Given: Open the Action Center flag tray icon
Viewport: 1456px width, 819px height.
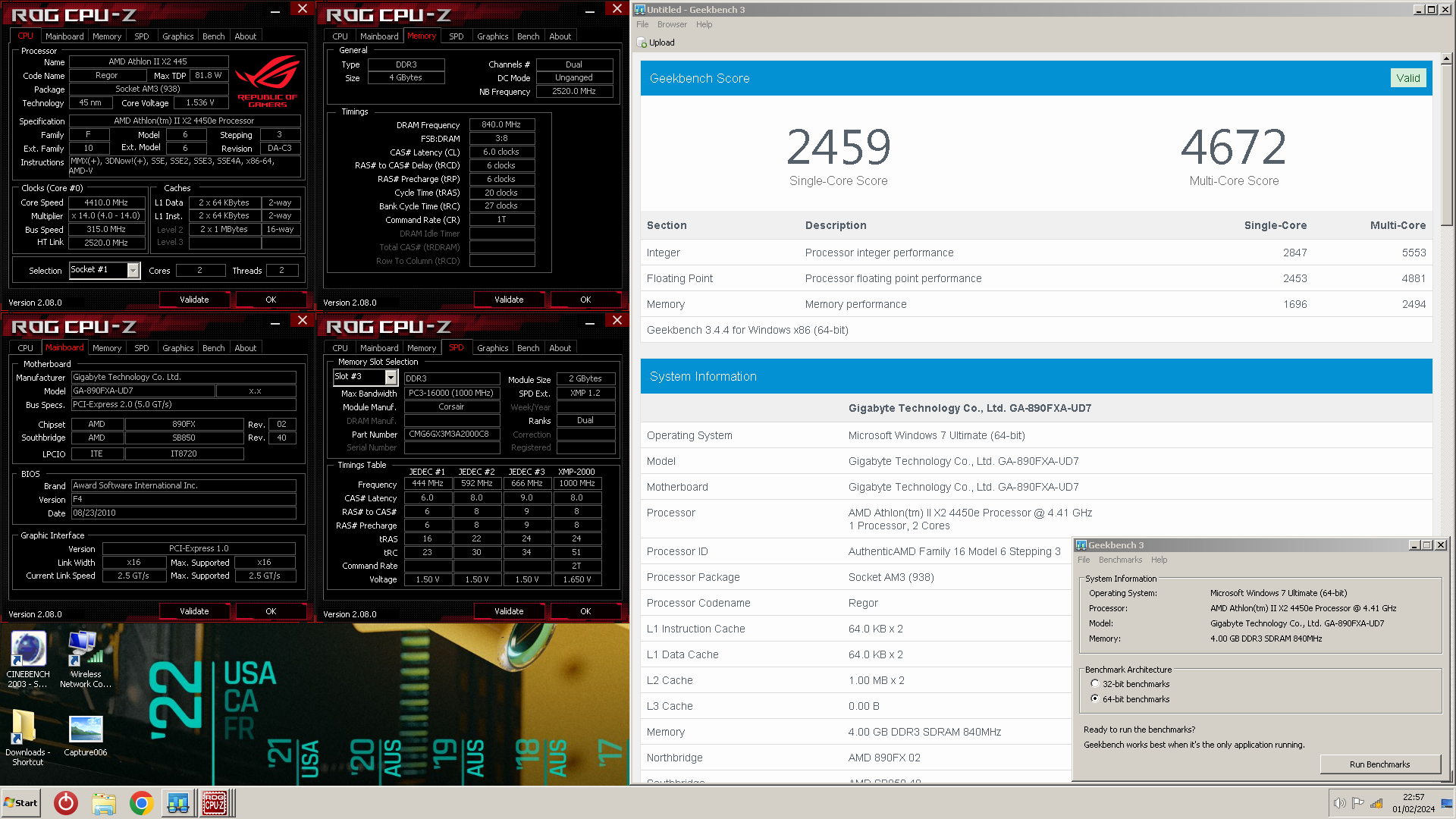Looking at the screenshot, I should point(1358,803).
